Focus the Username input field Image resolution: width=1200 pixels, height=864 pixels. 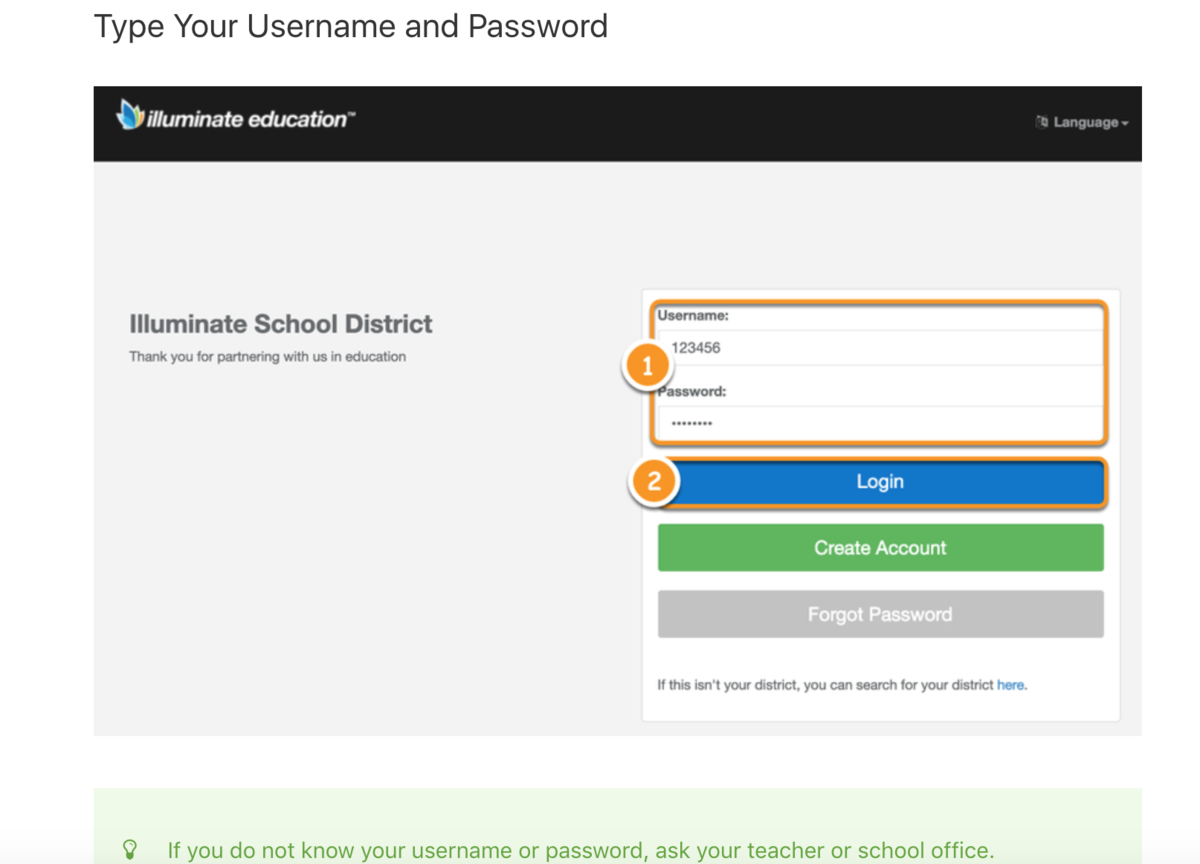click(880, 348)
